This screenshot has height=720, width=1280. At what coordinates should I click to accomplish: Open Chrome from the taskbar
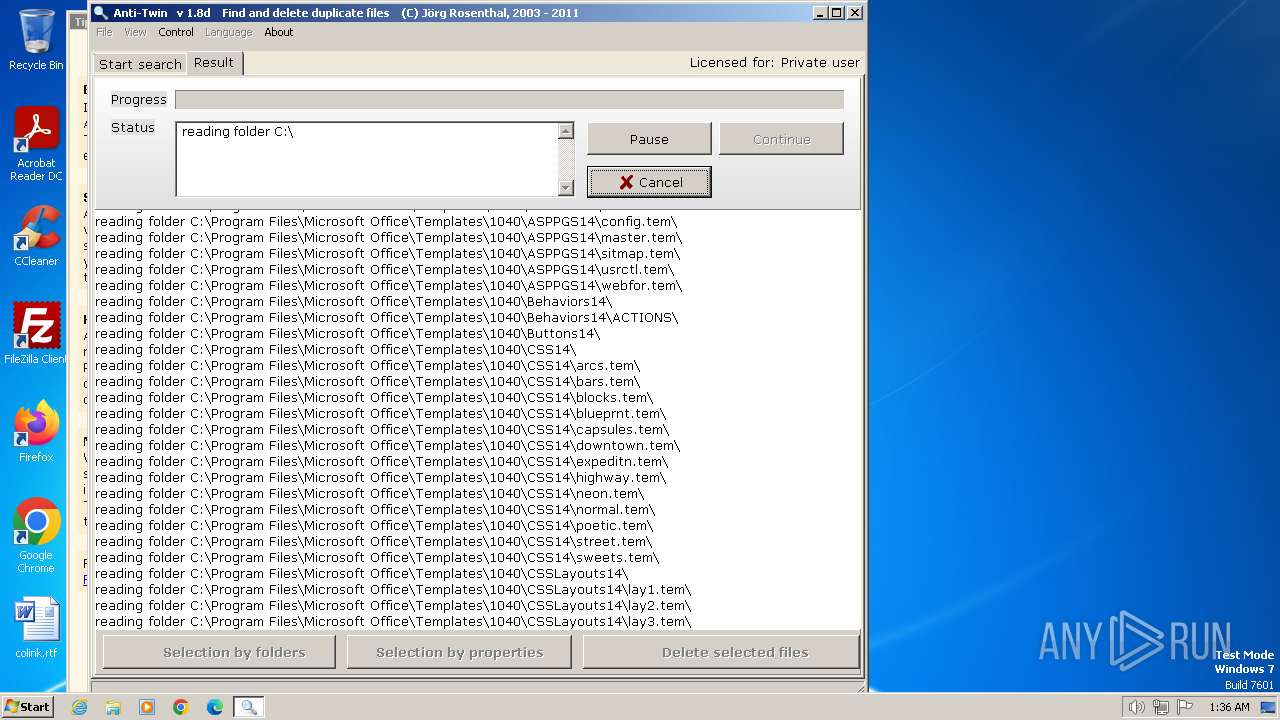tap(181, 707)
